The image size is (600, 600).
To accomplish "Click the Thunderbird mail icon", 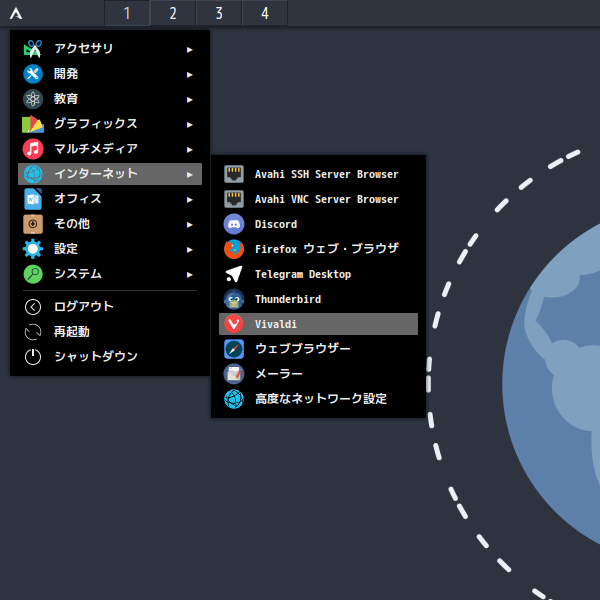I will pyautogui.click(x=234, y=299).
